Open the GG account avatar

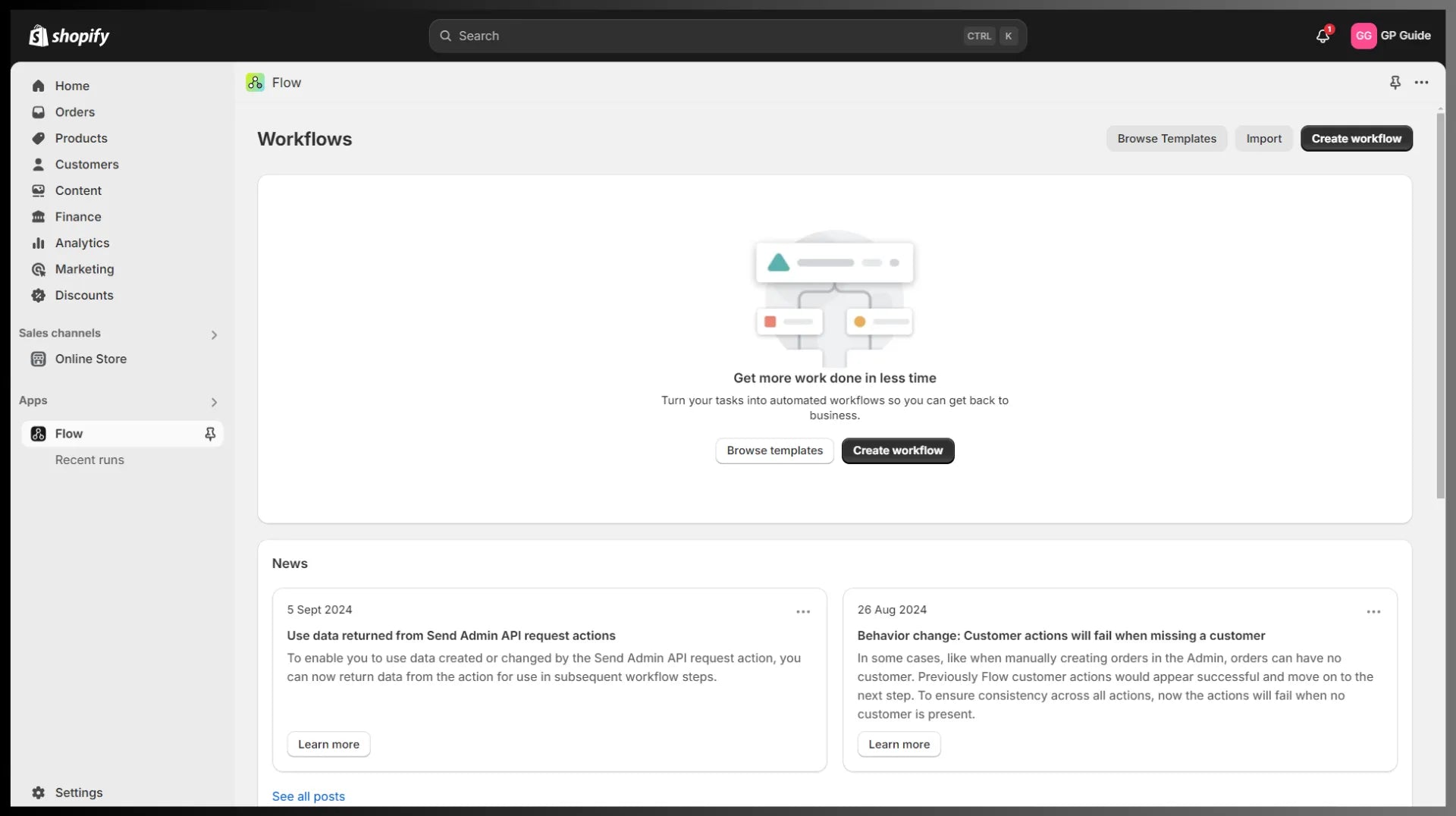coord(1363,36)
